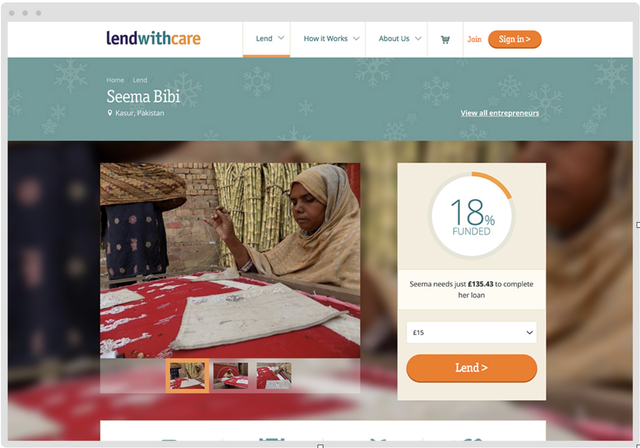Viewport: 640px width, 448px height.
Task: Expand the About Us chevron
Action: [418, 38]
